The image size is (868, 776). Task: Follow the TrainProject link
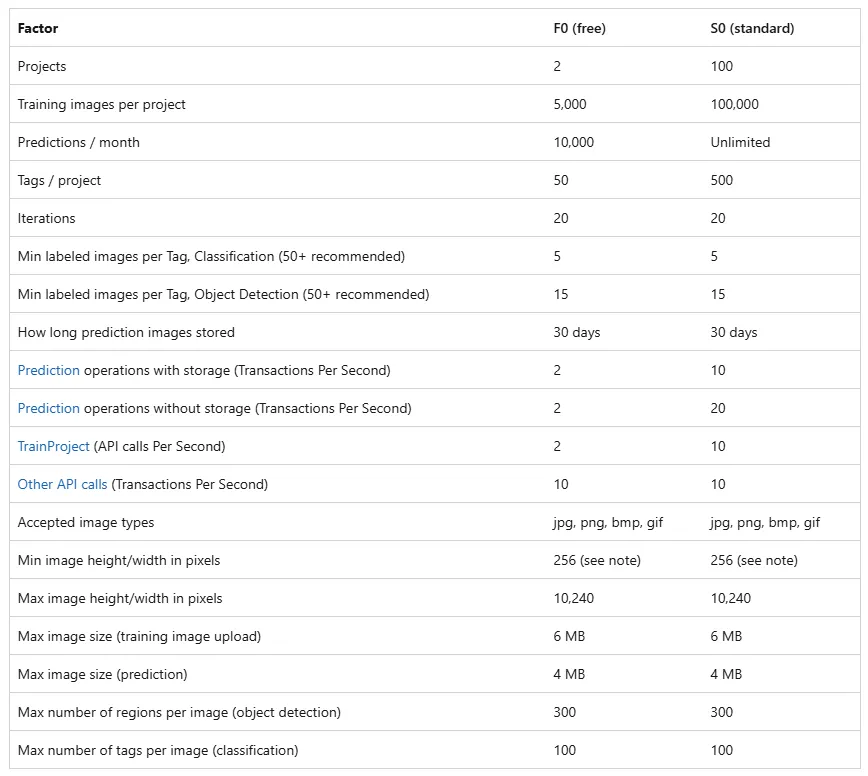pos(53,446)
